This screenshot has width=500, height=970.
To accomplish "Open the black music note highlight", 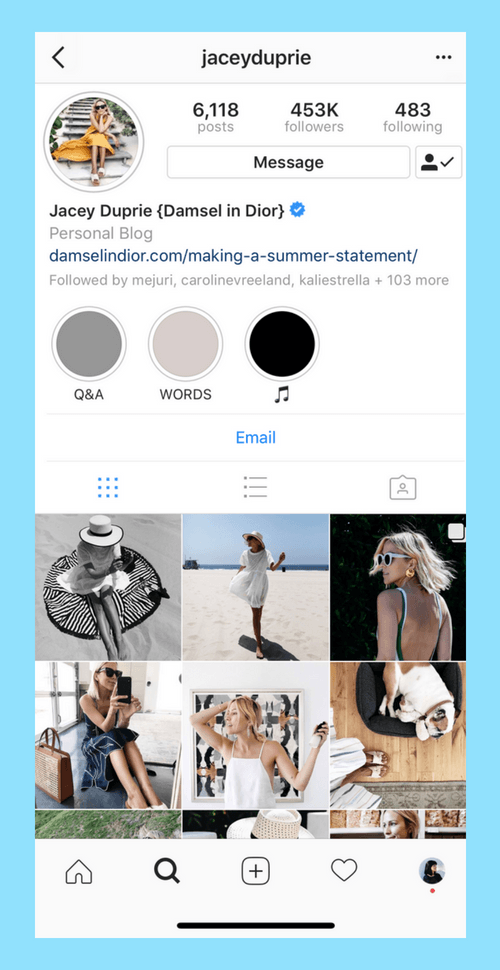I will click(x=282, y=344).
